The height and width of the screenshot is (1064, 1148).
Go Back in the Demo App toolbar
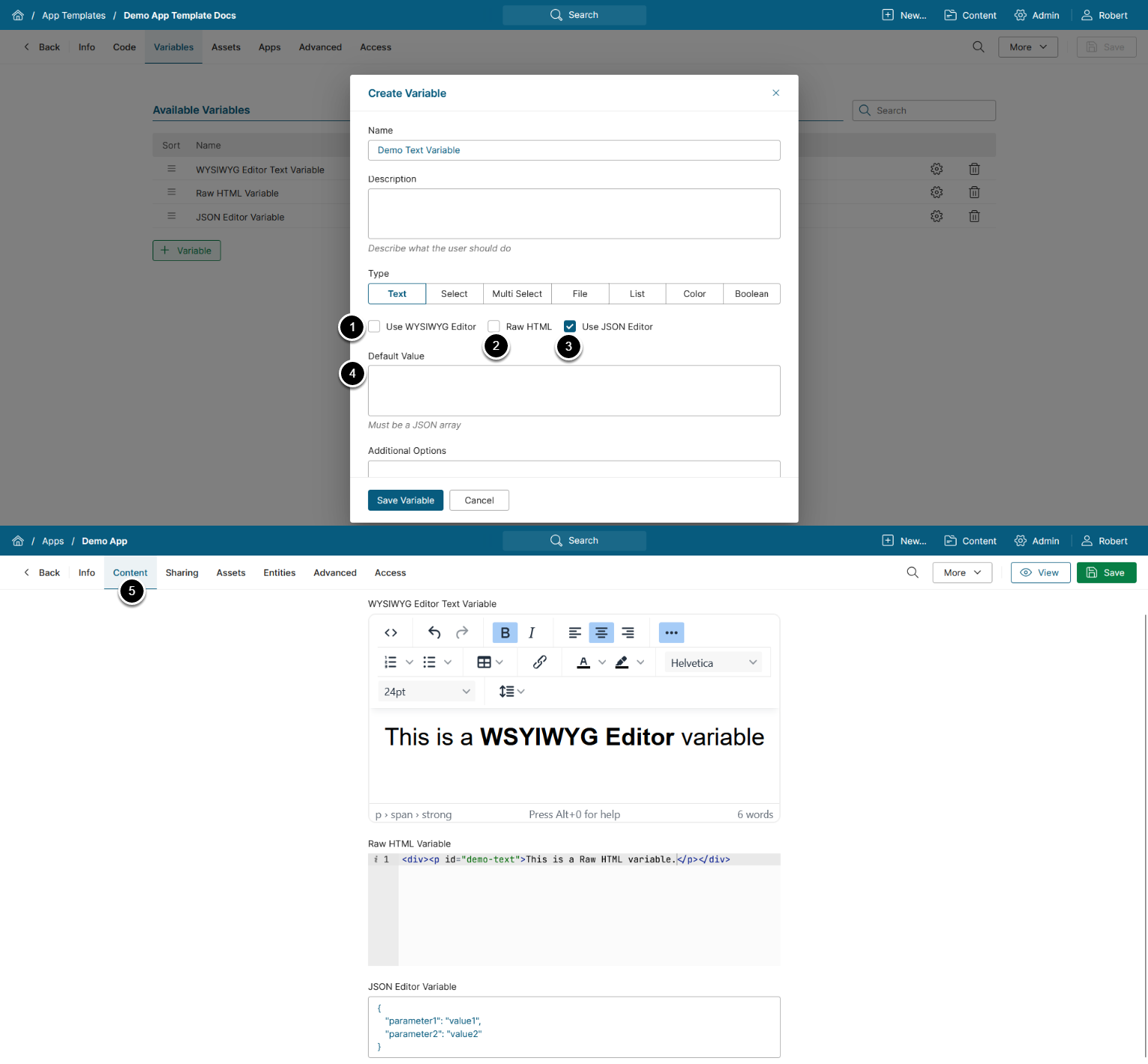pos(42,573)
